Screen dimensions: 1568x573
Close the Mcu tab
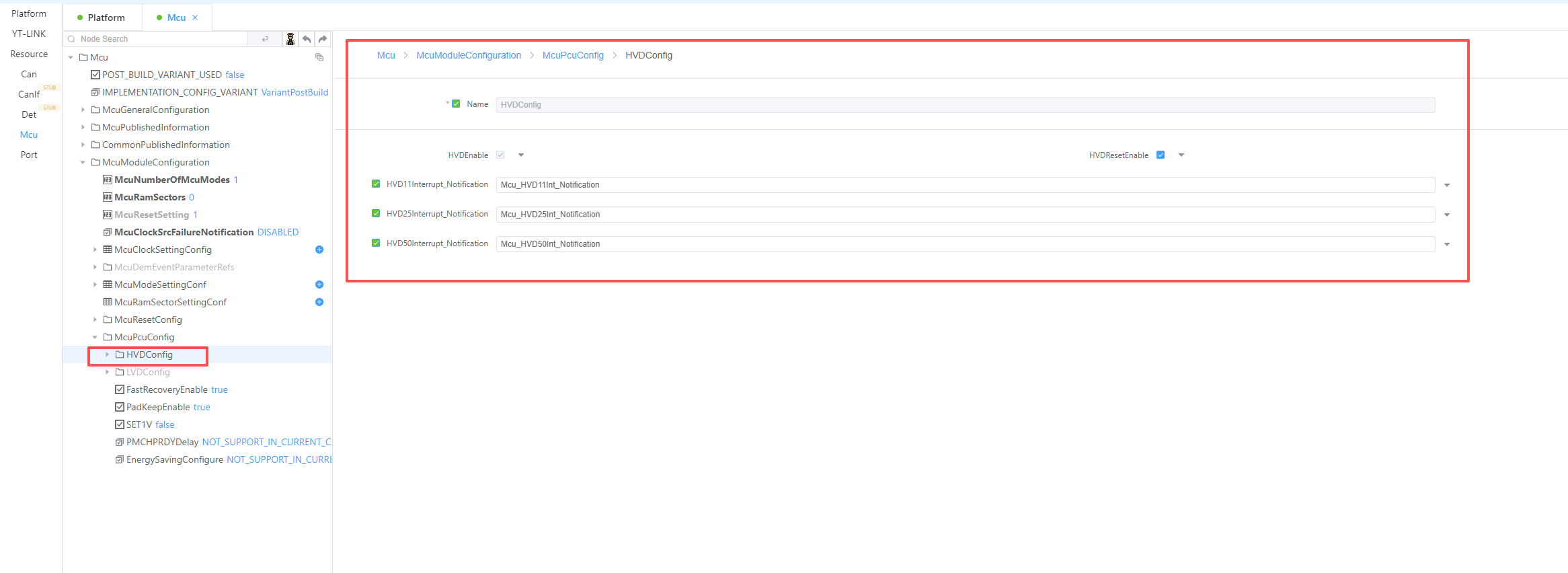point(195,17)
